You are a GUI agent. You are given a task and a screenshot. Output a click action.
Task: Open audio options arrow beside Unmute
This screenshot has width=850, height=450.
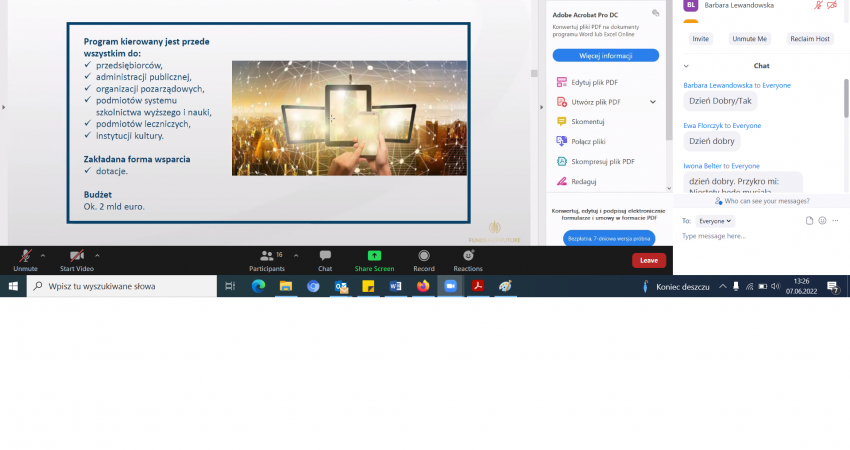tap(43, 255)
